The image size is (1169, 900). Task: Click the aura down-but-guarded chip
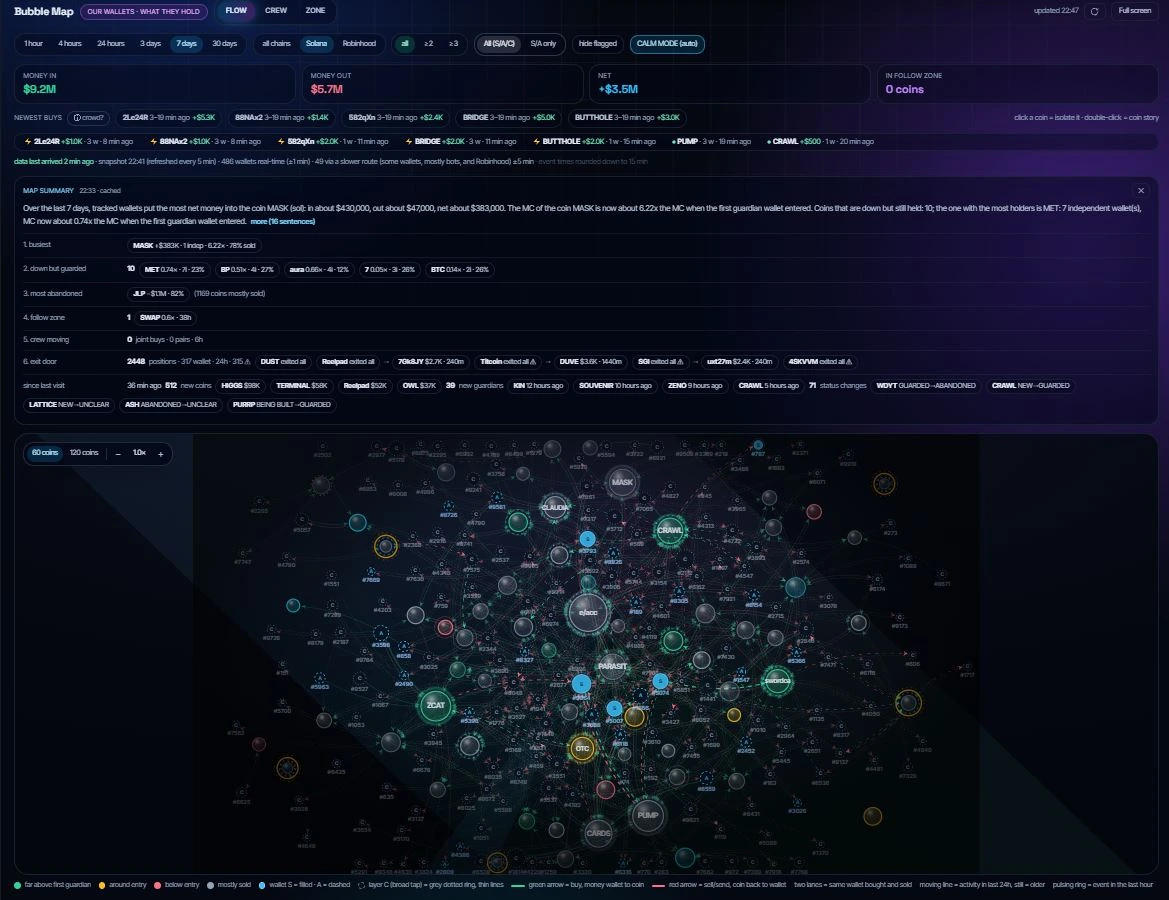(x=319, y=270)
